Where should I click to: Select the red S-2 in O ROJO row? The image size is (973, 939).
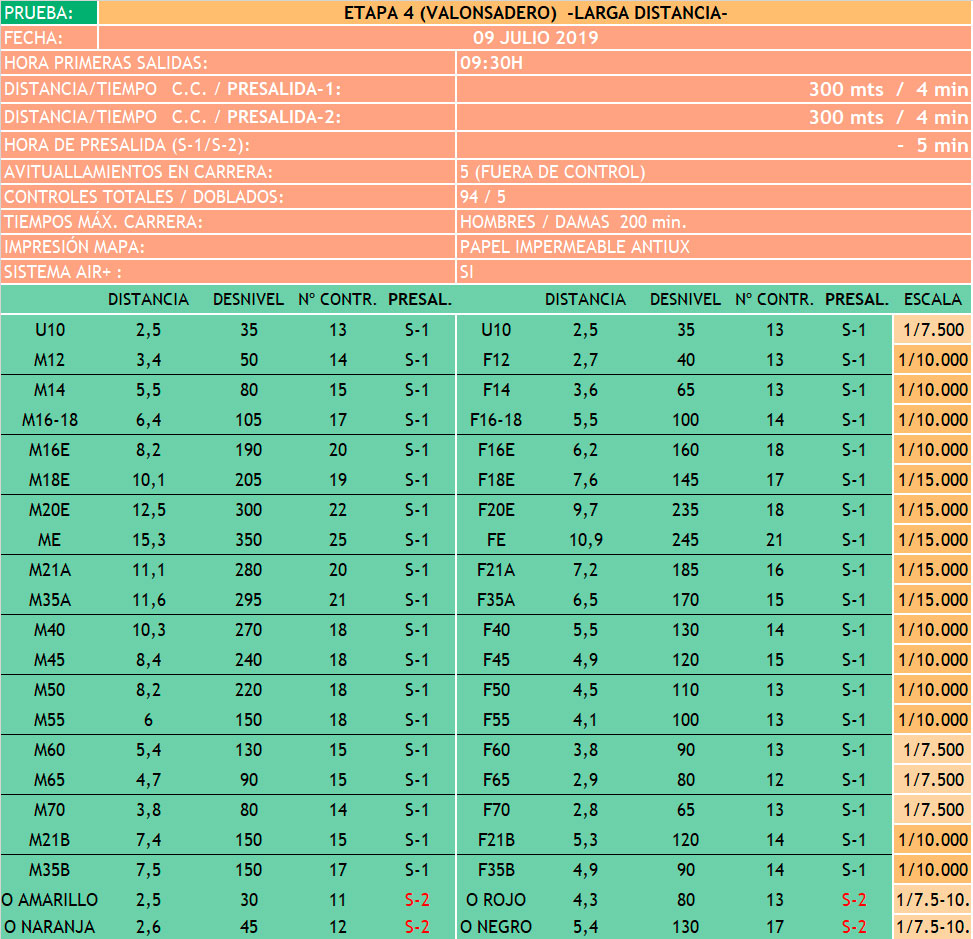(853, 900)
